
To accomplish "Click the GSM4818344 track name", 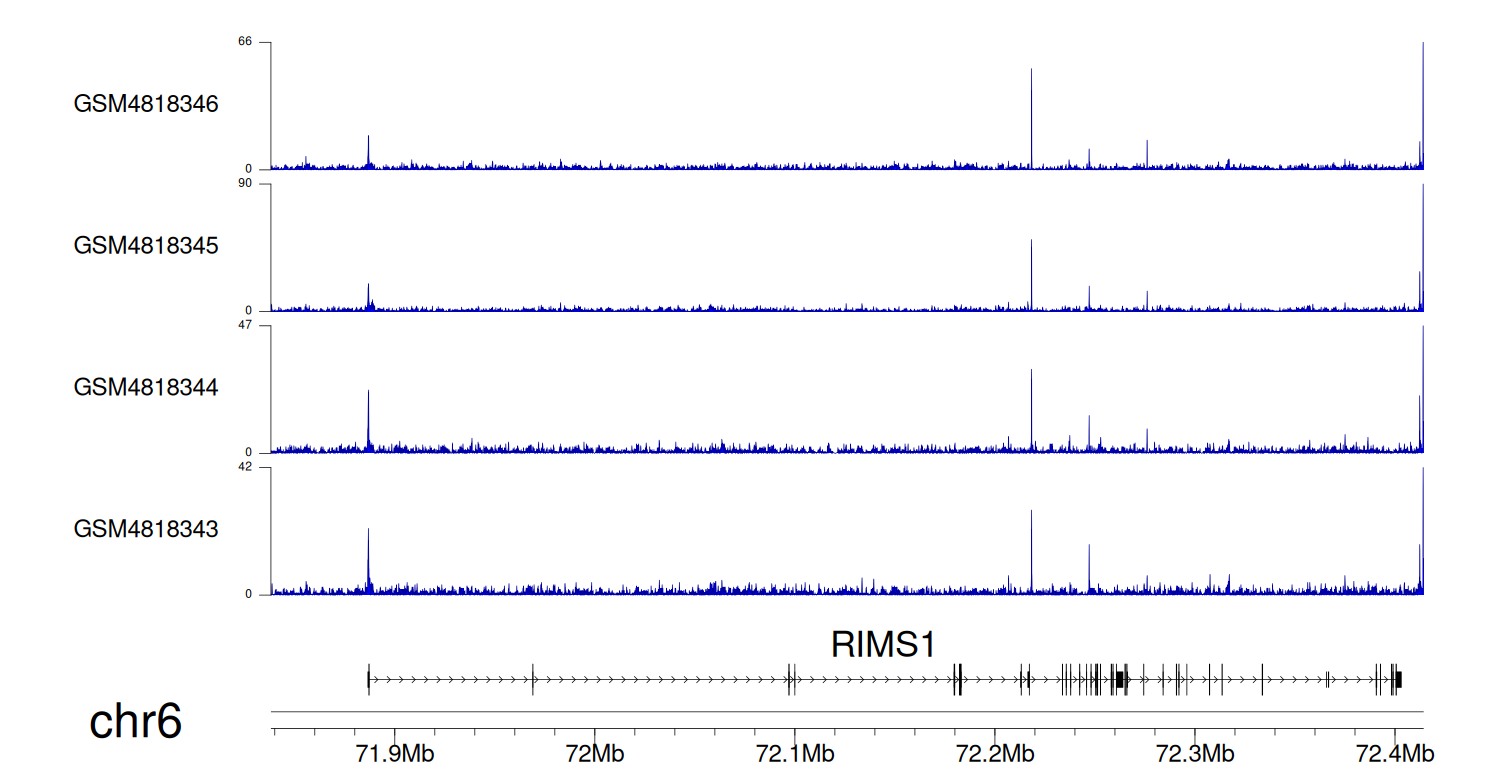I will point(146,387).
